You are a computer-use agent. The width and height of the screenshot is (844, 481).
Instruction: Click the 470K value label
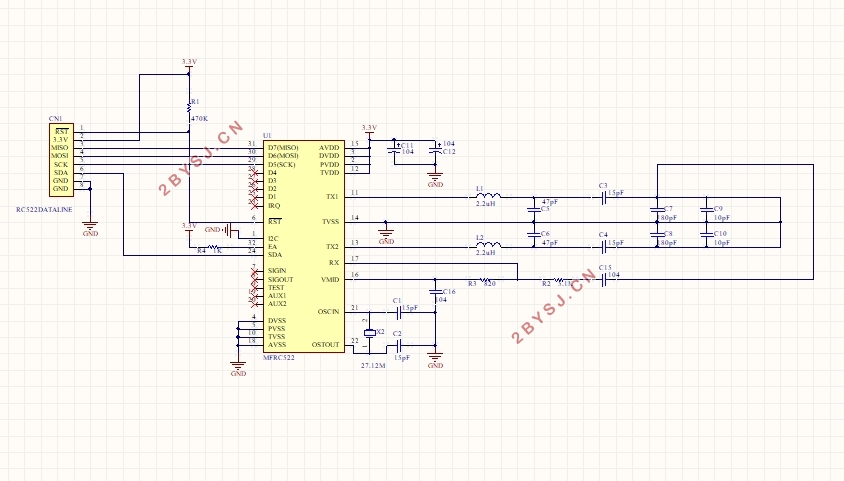pos(199,118)
